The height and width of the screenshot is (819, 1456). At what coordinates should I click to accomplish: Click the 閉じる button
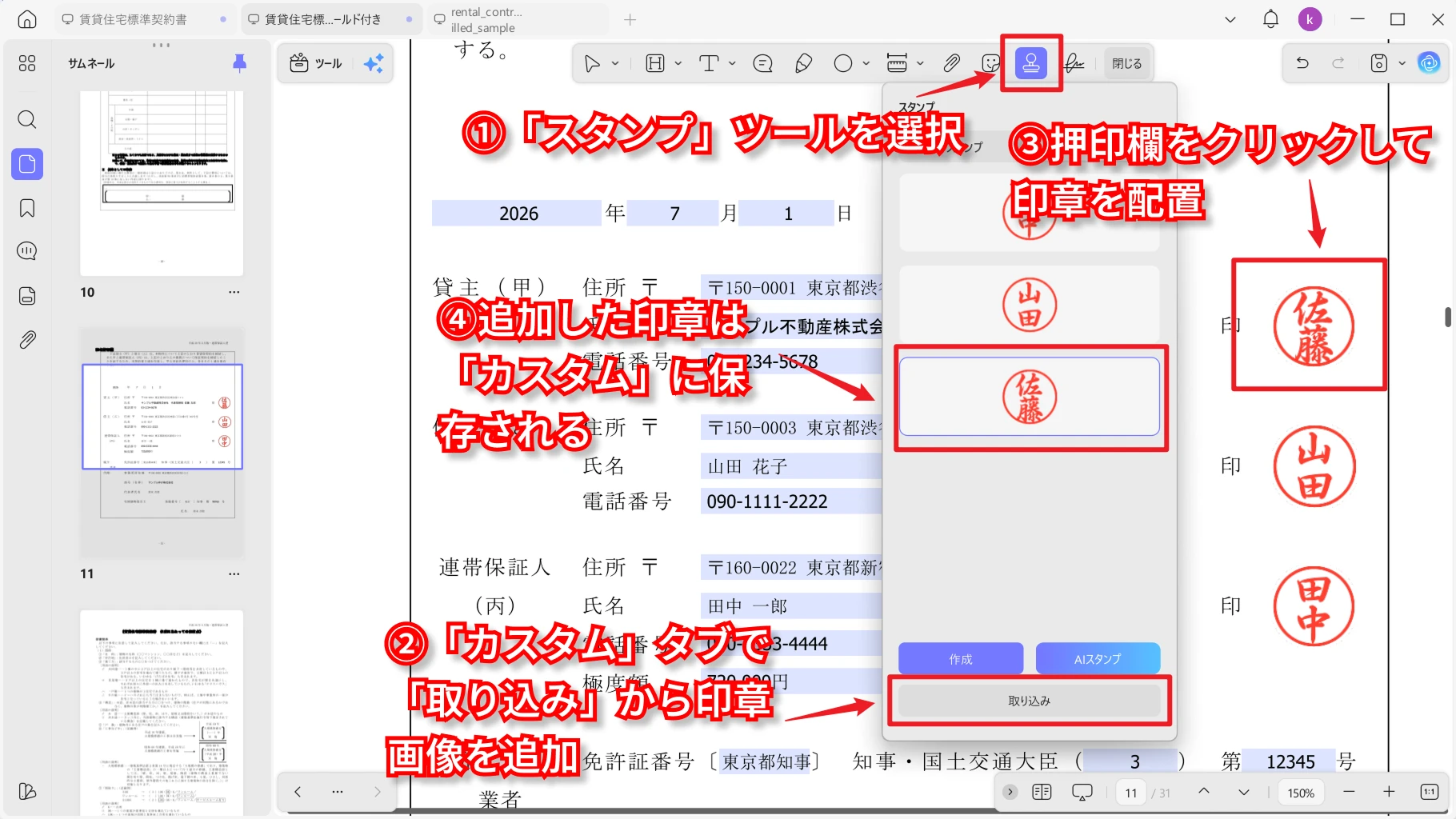point(1126,63)
